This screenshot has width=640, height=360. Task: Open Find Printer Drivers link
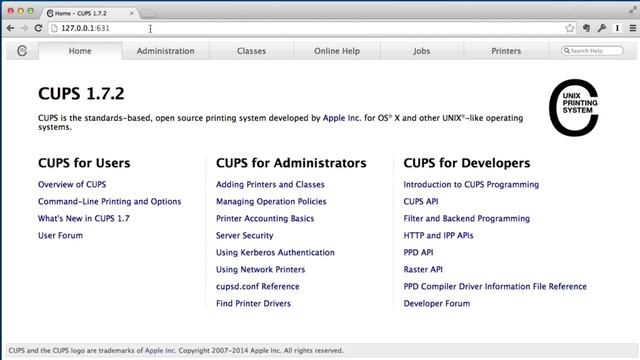(253, 304)
